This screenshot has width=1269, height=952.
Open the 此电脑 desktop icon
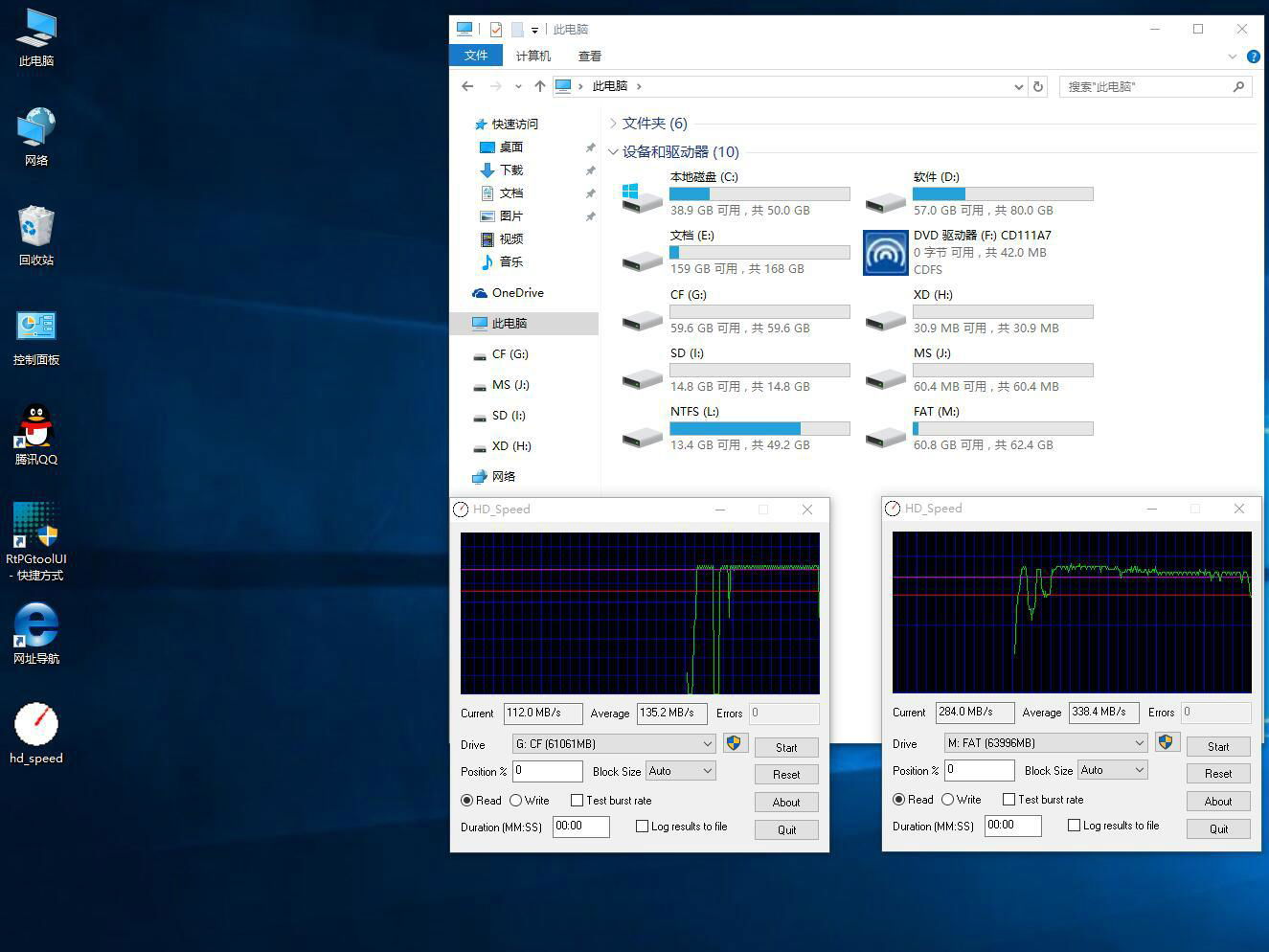pyautogui.click(x=36, y=37)
